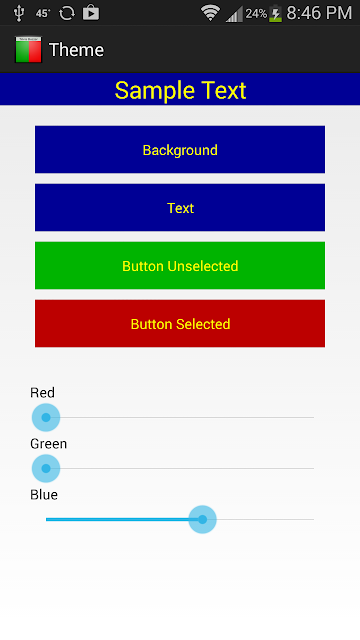Tap the Theme app icon
The width and height of the screenshot is (360, 640).
[29, 50]
